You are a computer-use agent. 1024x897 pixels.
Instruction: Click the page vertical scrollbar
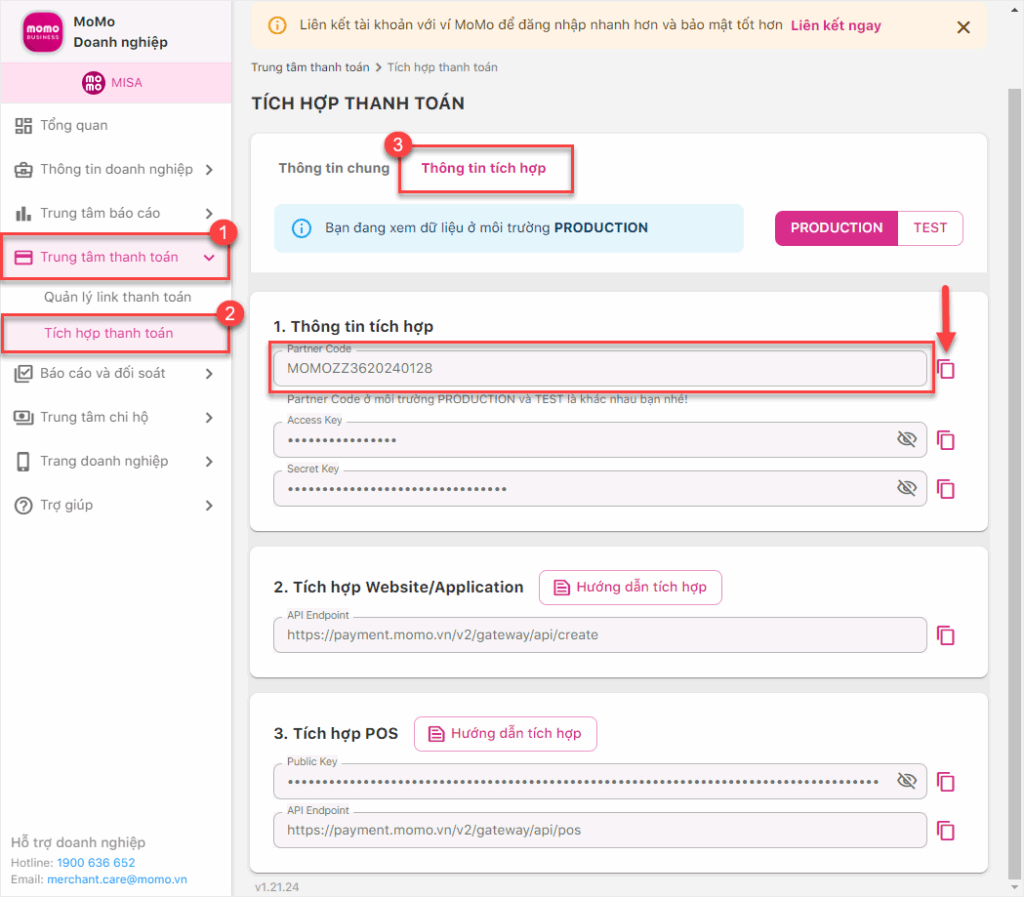click(1014, 483)
